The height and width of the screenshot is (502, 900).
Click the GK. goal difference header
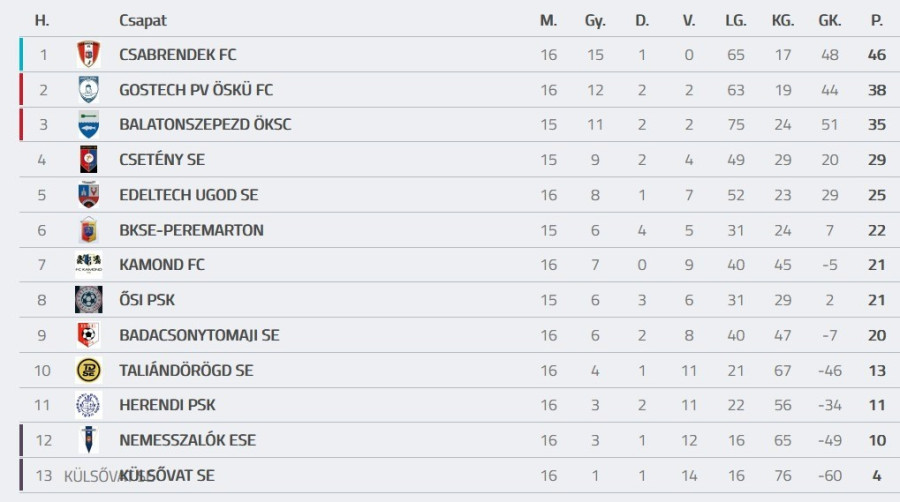829,20
